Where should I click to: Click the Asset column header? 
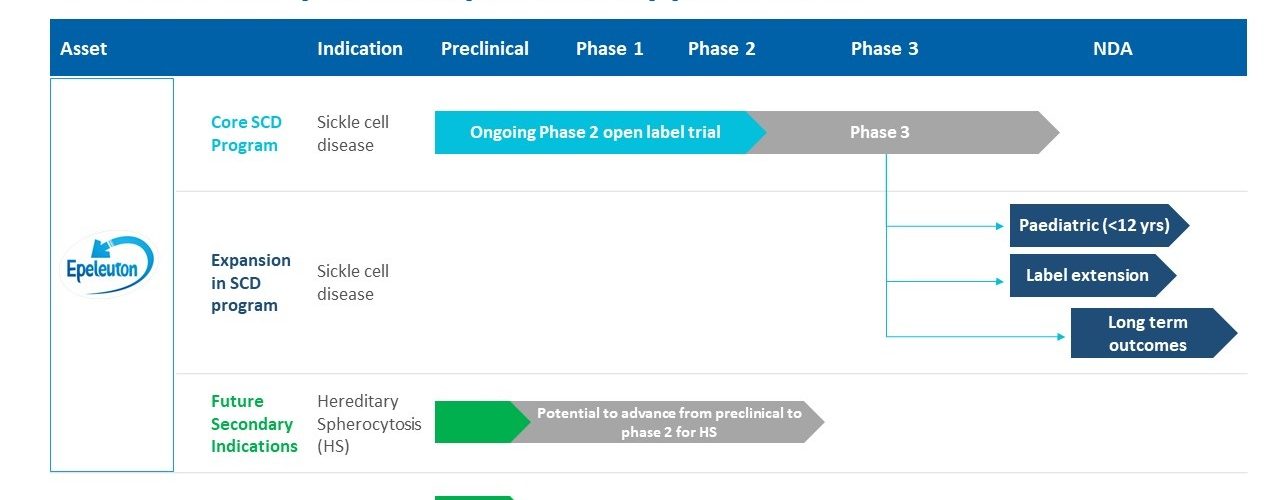click(84, 48)
